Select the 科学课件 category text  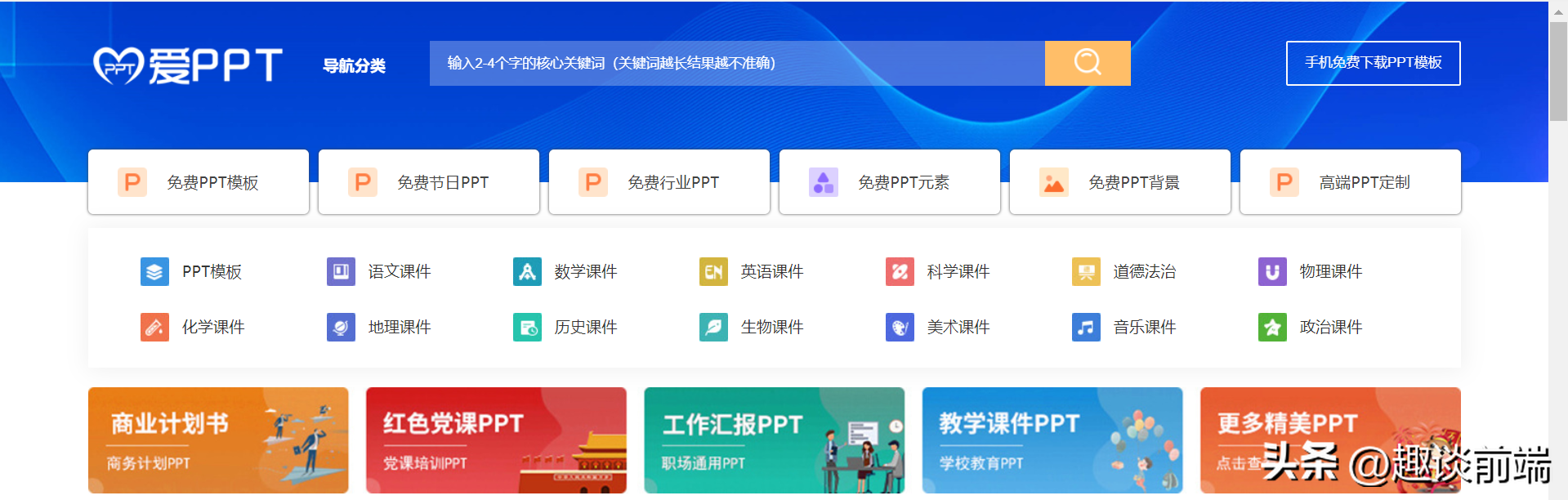tap(958, 271)
